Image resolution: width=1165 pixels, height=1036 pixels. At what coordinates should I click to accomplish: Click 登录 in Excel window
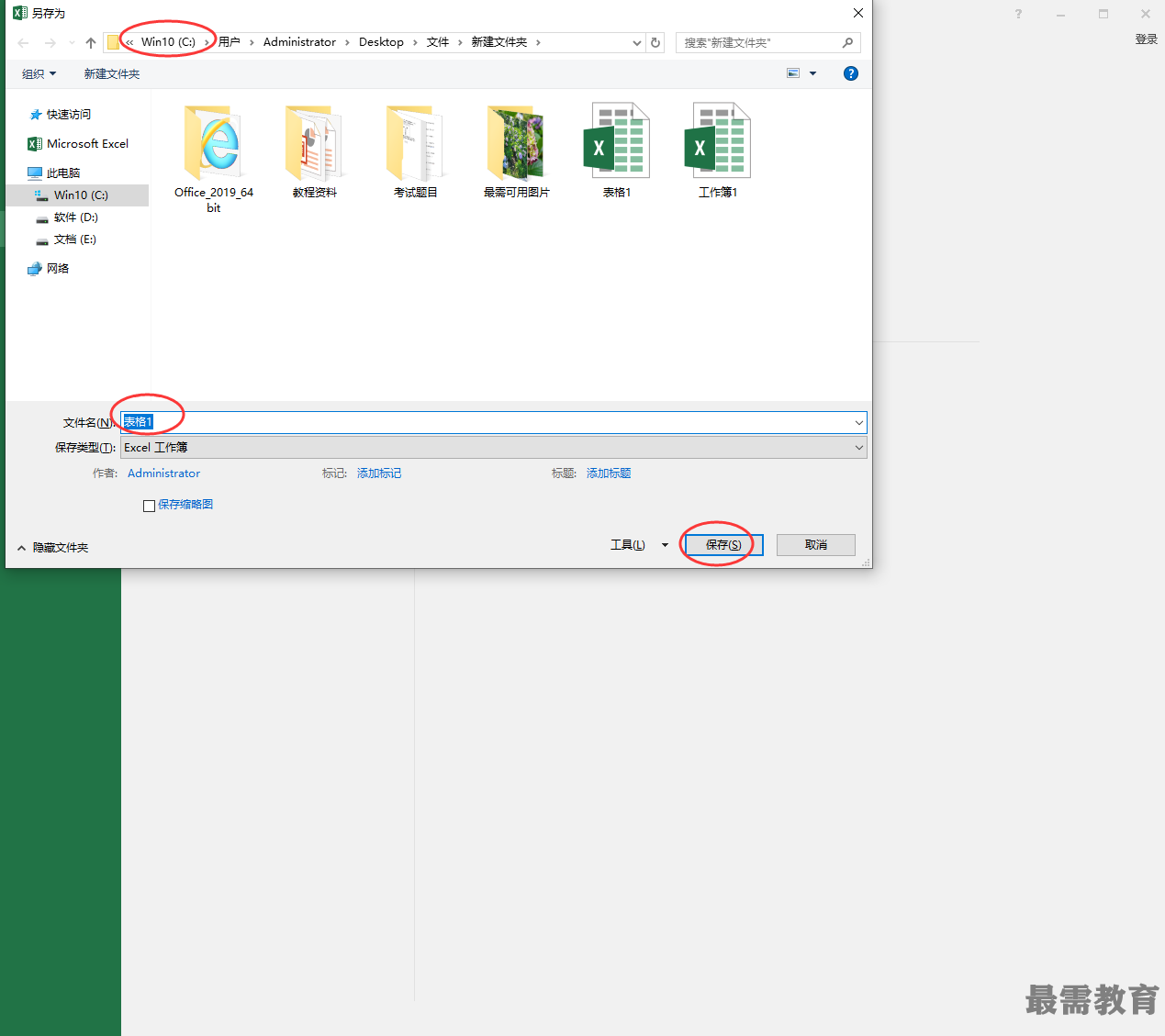click(x=1146, y=39)
